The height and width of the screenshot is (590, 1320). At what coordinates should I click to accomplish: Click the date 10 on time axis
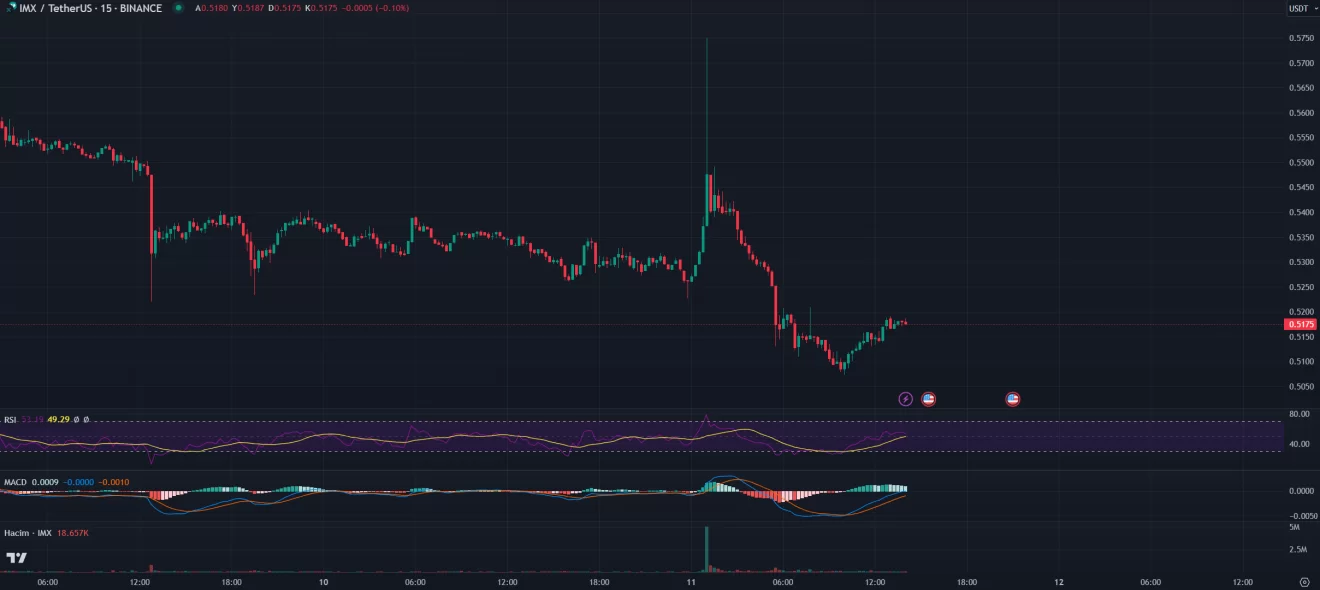(323, 581)
